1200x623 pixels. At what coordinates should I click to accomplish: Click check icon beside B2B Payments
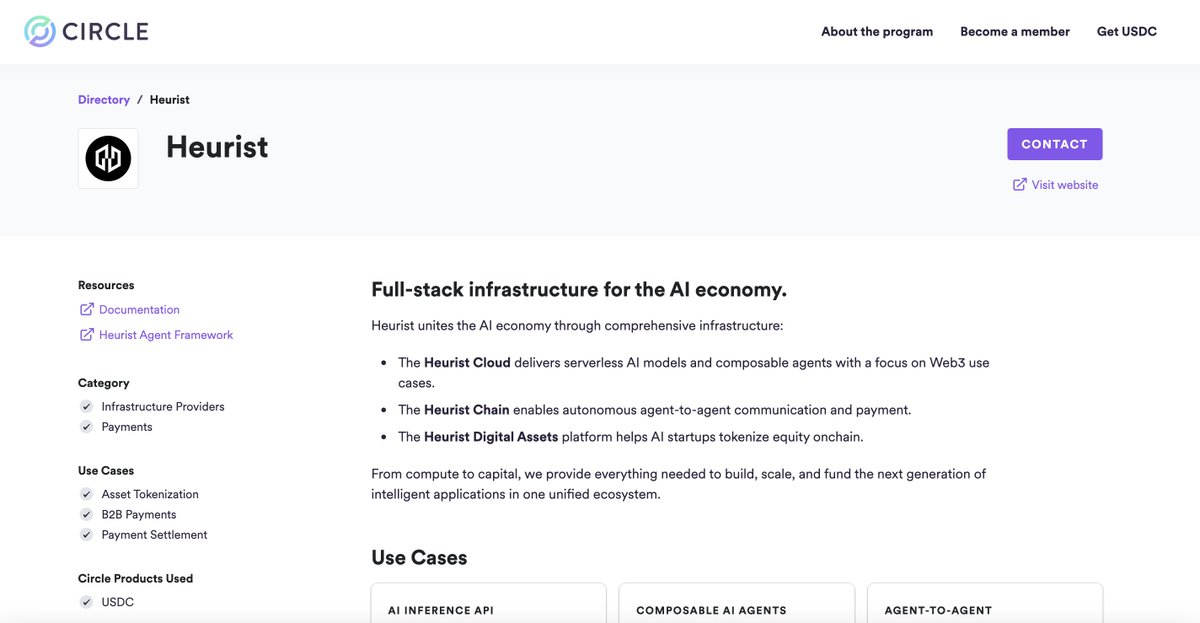click(86, 514)
